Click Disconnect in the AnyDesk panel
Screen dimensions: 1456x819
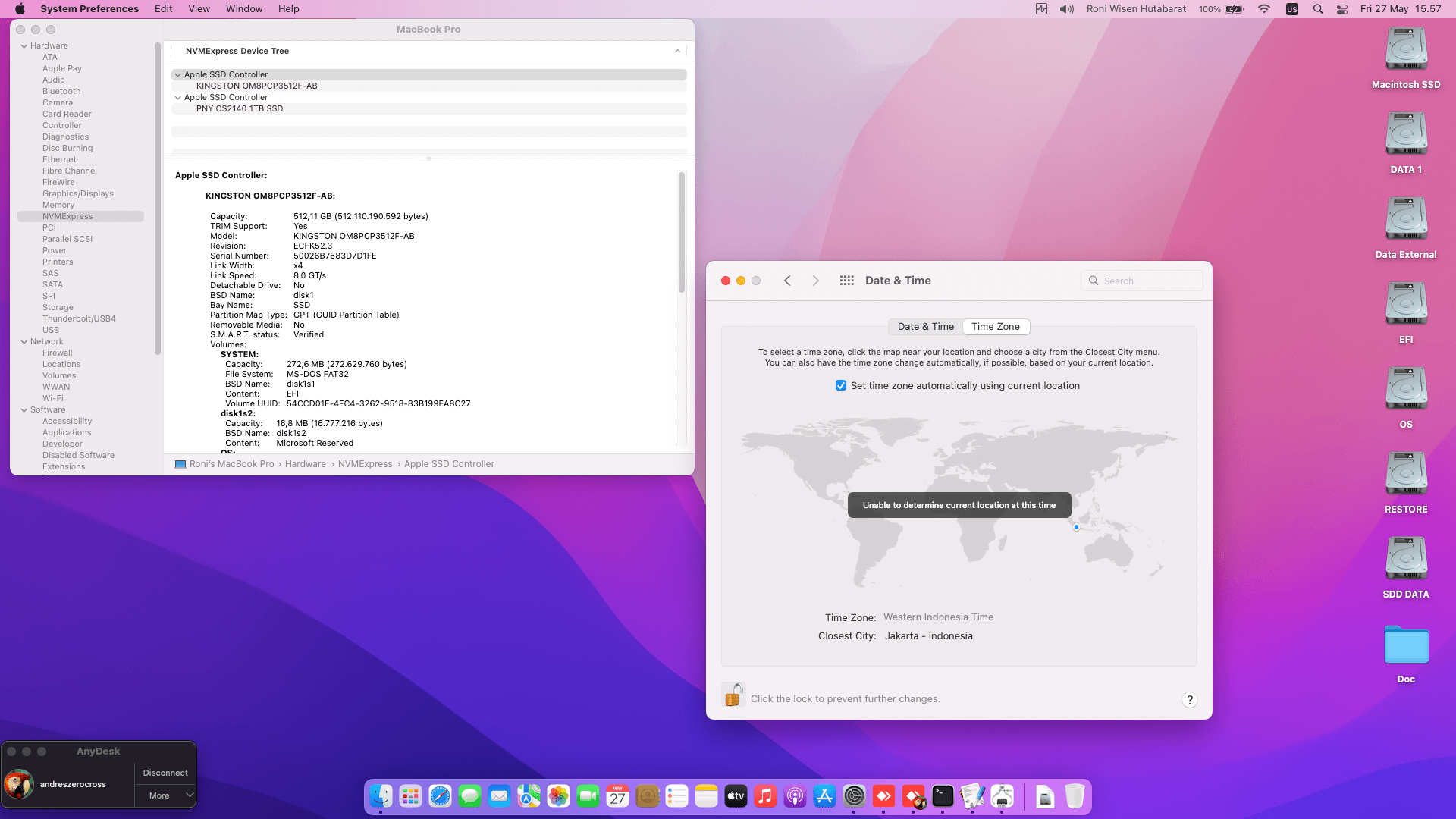pos(165,773)
